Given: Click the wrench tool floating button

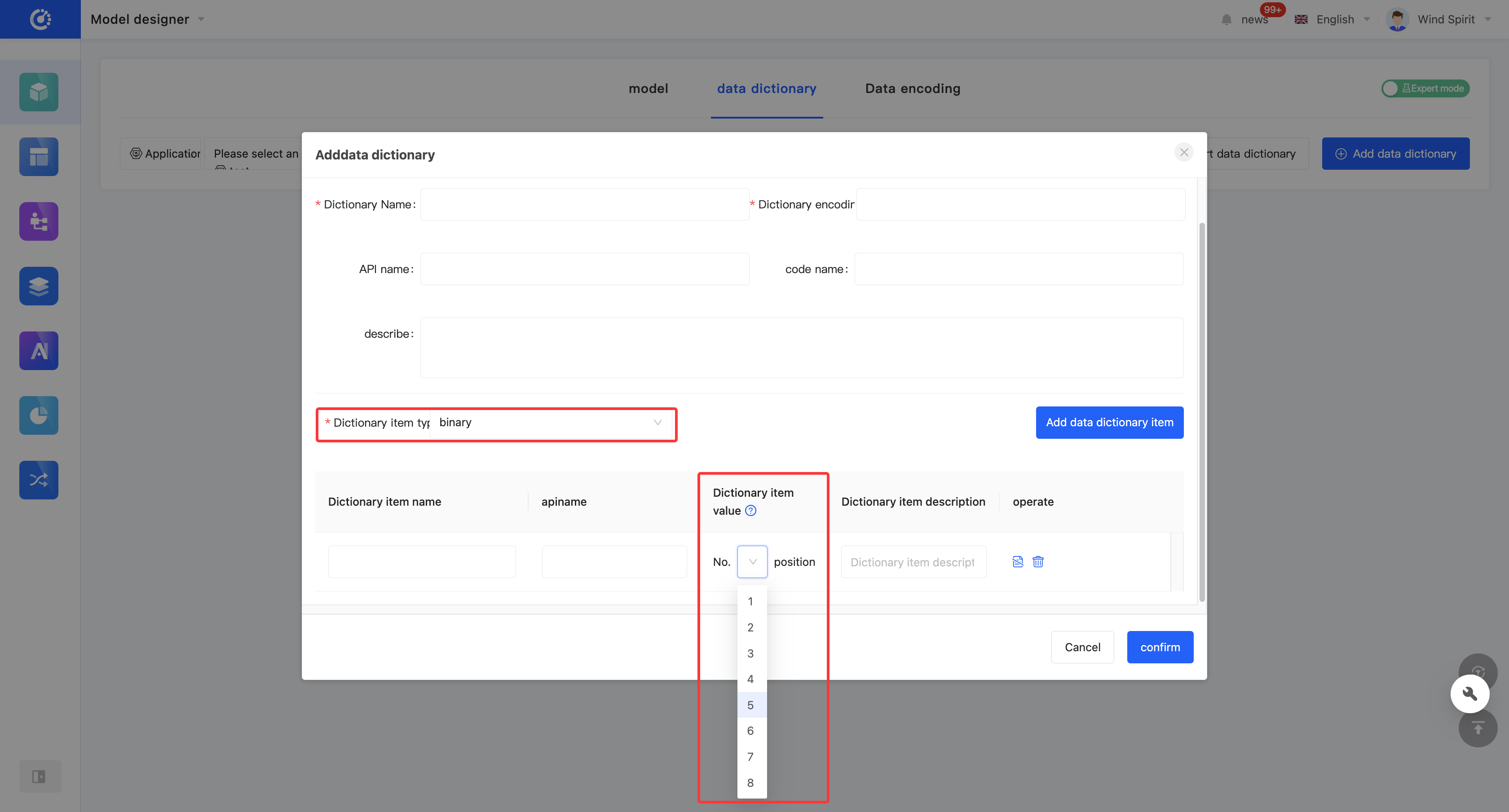Looking at the screenshot, I should pyautogui.click(x=1469, y=694).
